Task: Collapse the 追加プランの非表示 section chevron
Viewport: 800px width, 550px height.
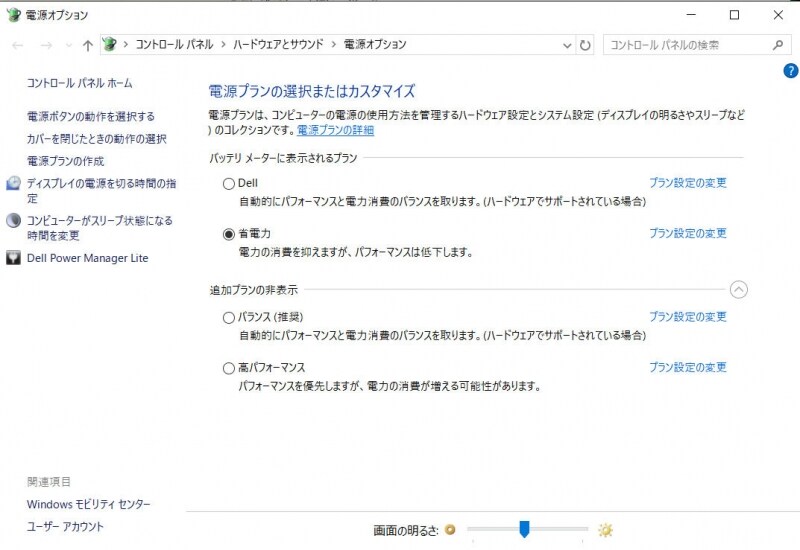Action: pyautogui.click(x=738, y=290)
